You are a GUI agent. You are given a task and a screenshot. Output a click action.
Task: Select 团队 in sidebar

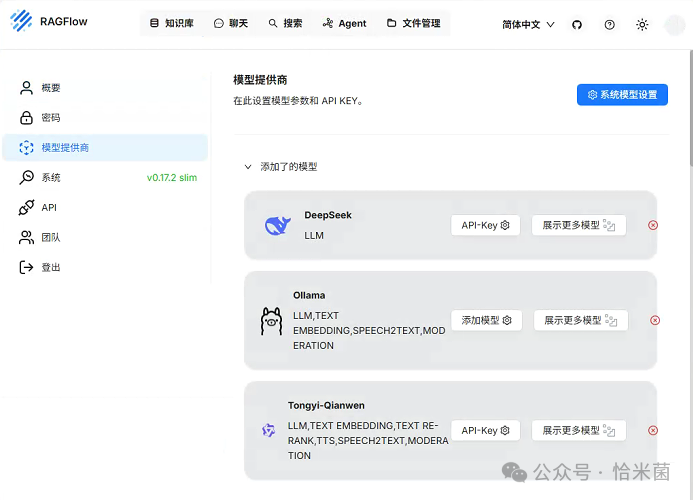(x=105, y=237)
